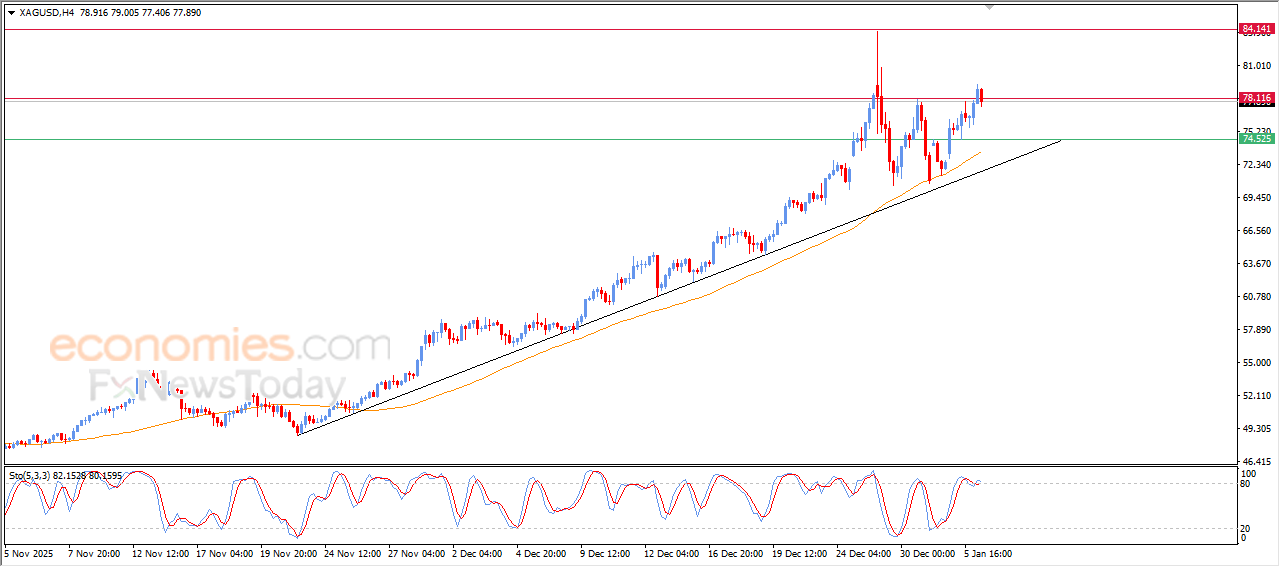Viewport: 1280px width, 567px height.
Task: Click the 7 Nov 20:00 time label
Action: click(x=94, y=552)
